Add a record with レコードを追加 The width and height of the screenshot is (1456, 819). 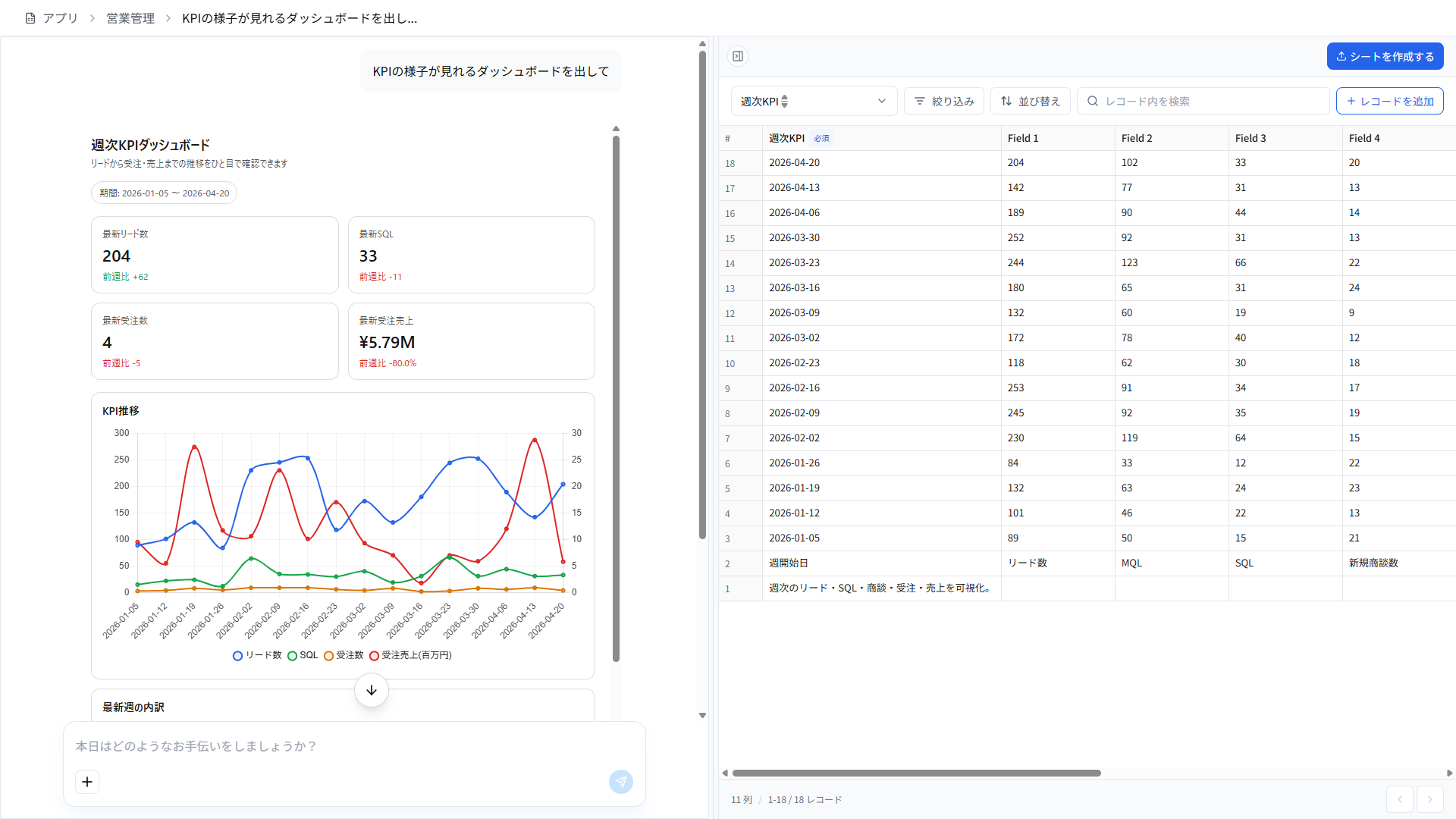point(1389,101)
